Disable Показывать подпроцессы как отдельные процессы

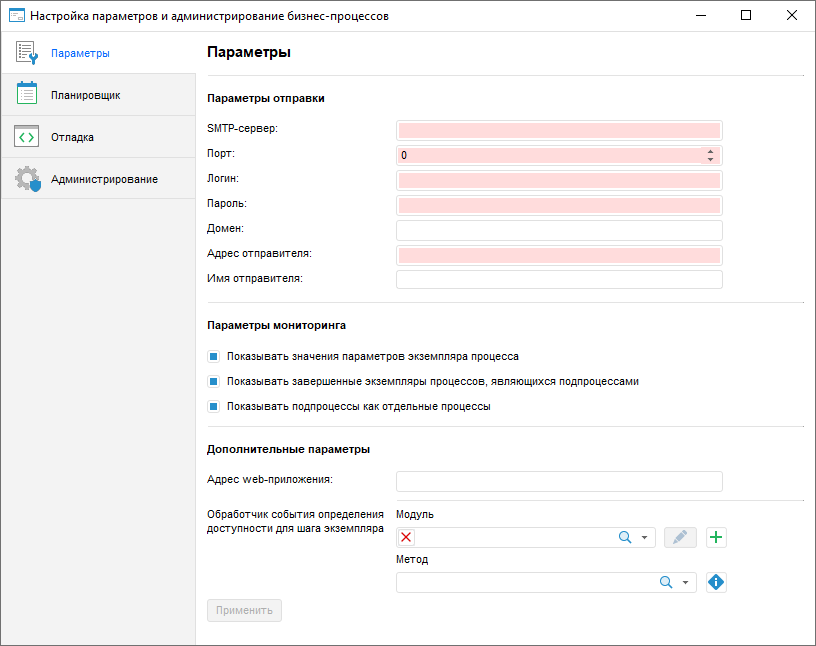click(x=213, y=406)
